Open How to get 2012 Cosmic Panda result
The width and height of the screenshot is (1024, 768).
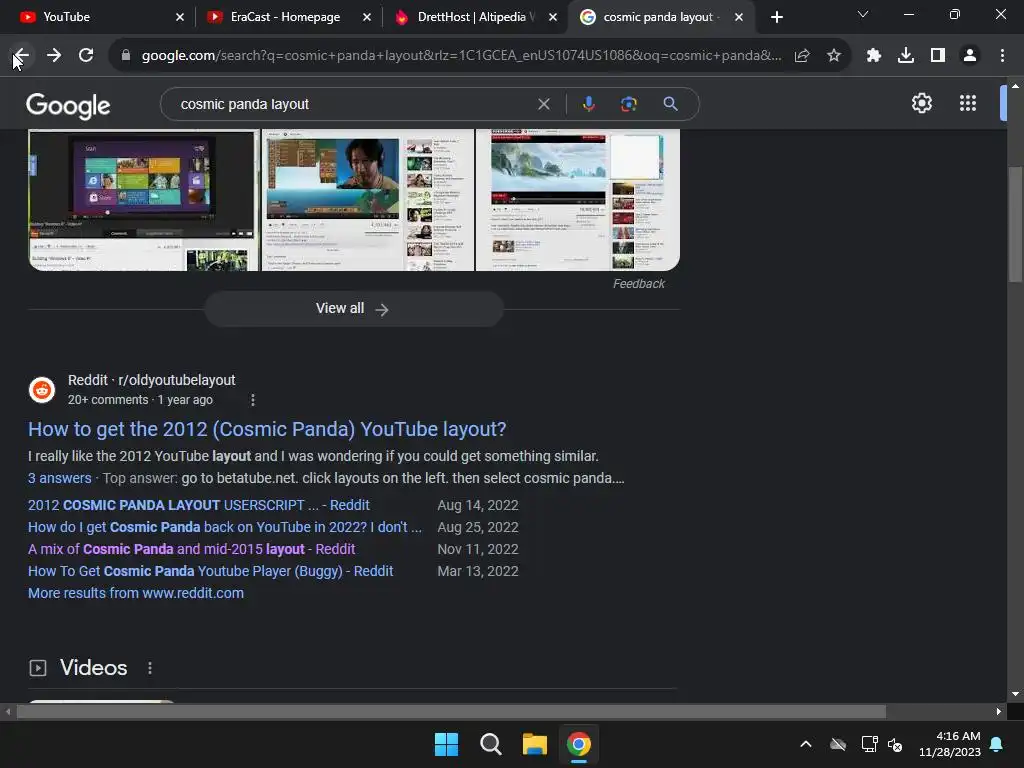[267, 429]
